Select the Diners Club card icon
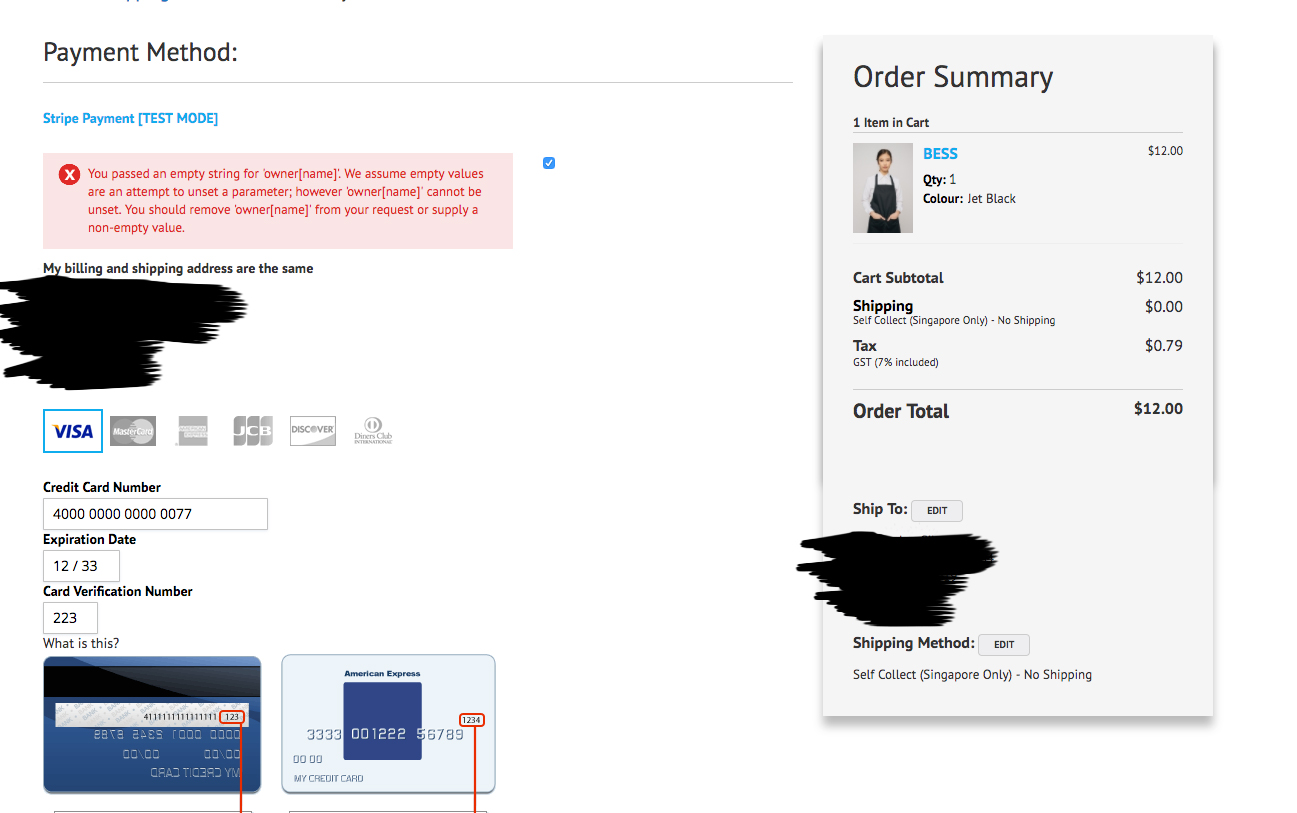Image resolution: width=1297 pixels, height=813 pixels. (x=373, y=431)
